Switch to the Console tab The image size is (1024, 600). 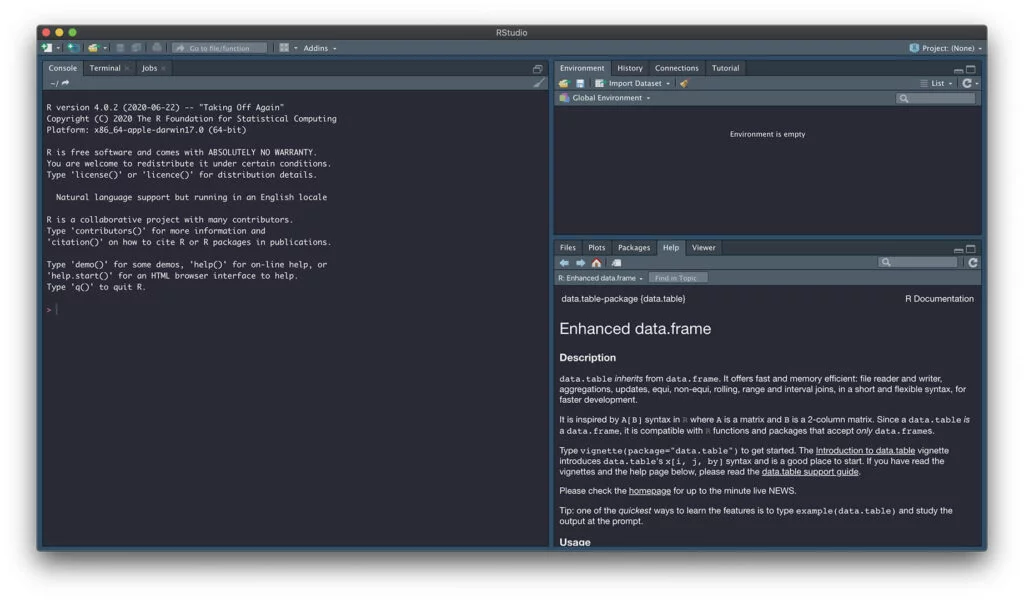click(x=63, y=68)
